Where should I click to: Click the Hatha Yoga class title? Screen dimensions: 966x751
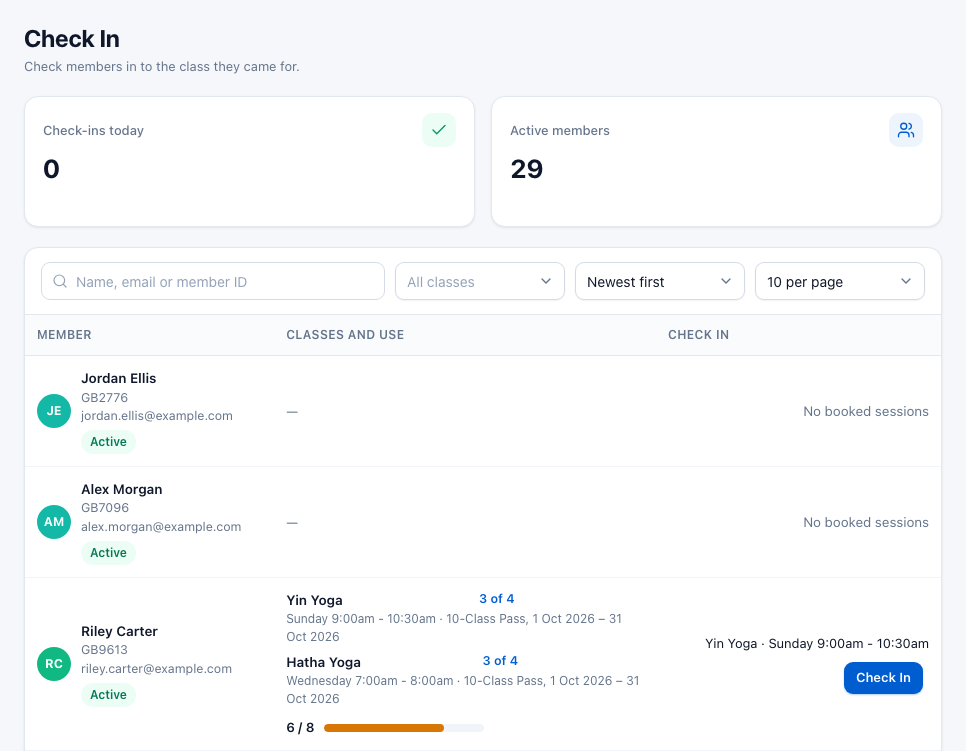[323, 662]
